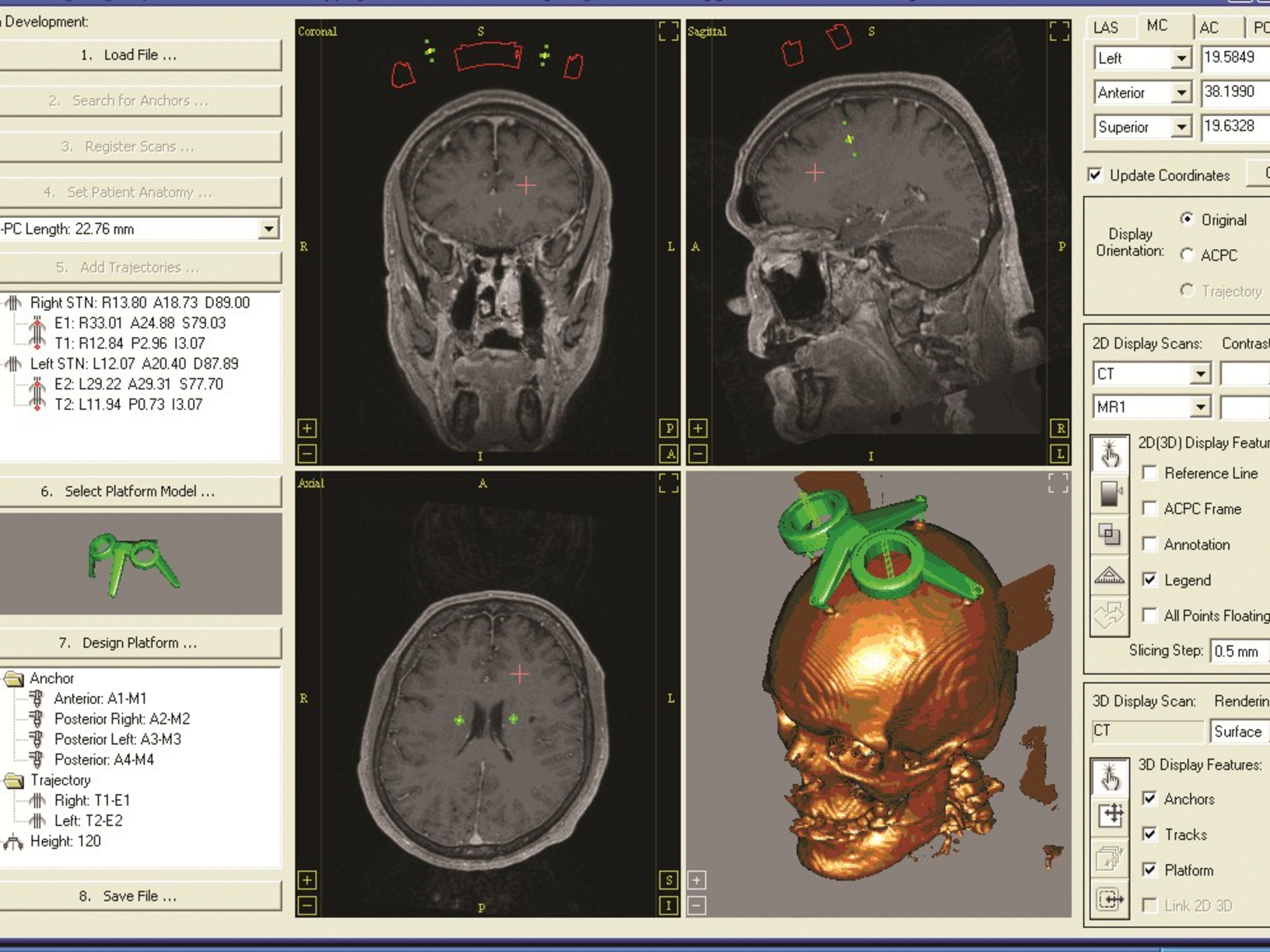
Task: Click the contrast gradient tool icon
Action: tap(1109, 493)
